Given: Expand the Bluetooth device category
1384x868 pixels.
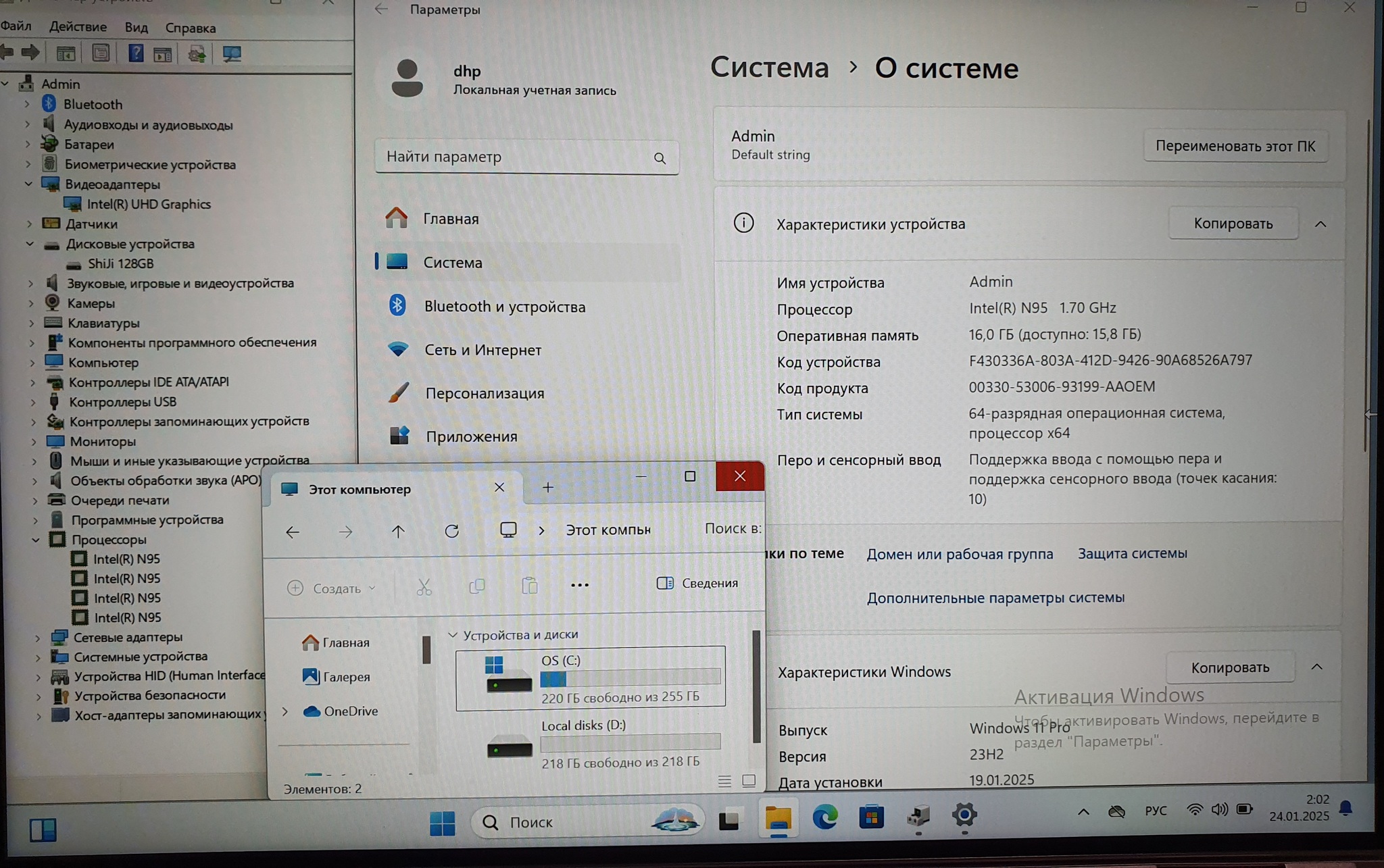Looking at the screenshot, I should 27,104.
